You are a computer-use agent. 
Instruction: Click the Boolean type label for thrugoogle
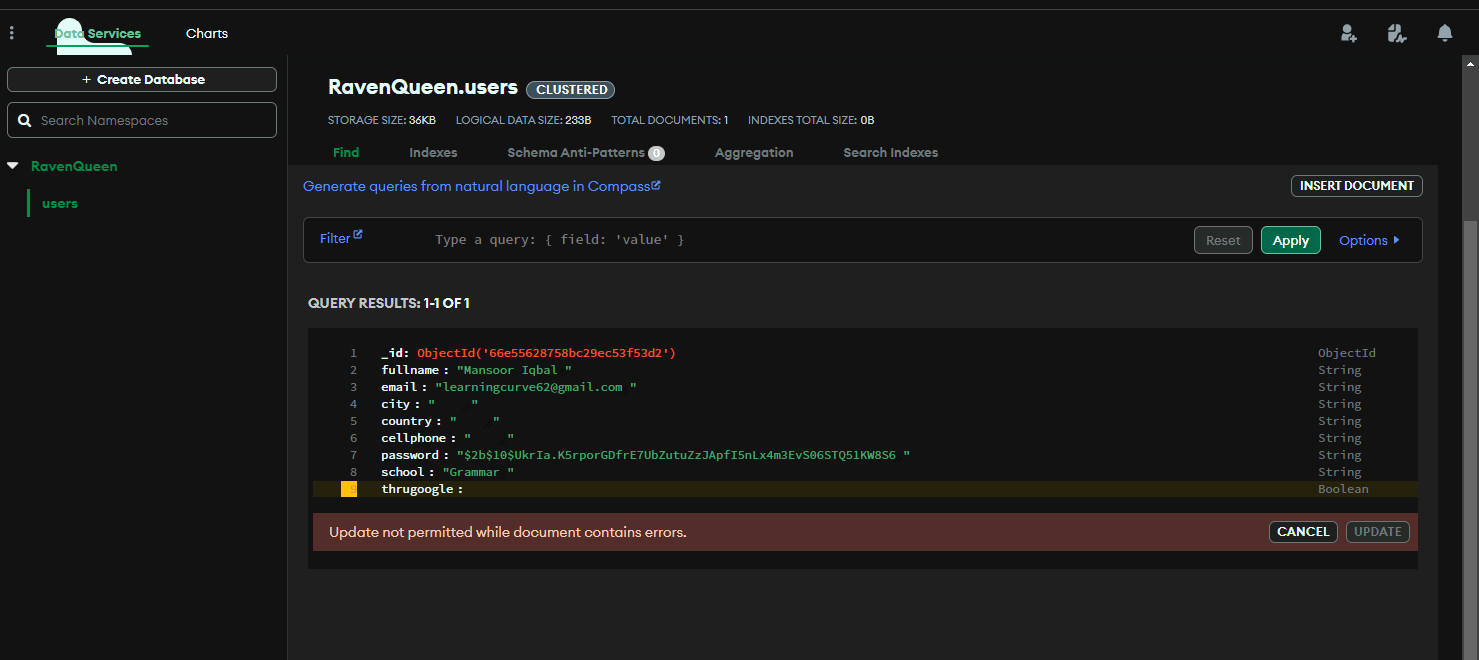point(1343,489)
